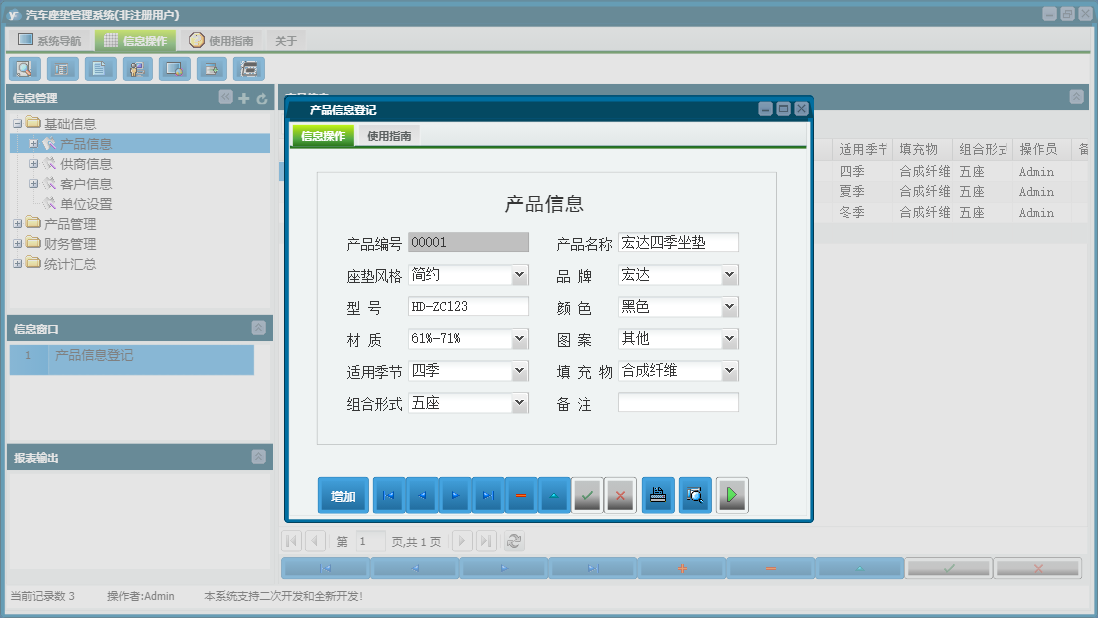
Task: Click the 增加 button
Action: 343,496
